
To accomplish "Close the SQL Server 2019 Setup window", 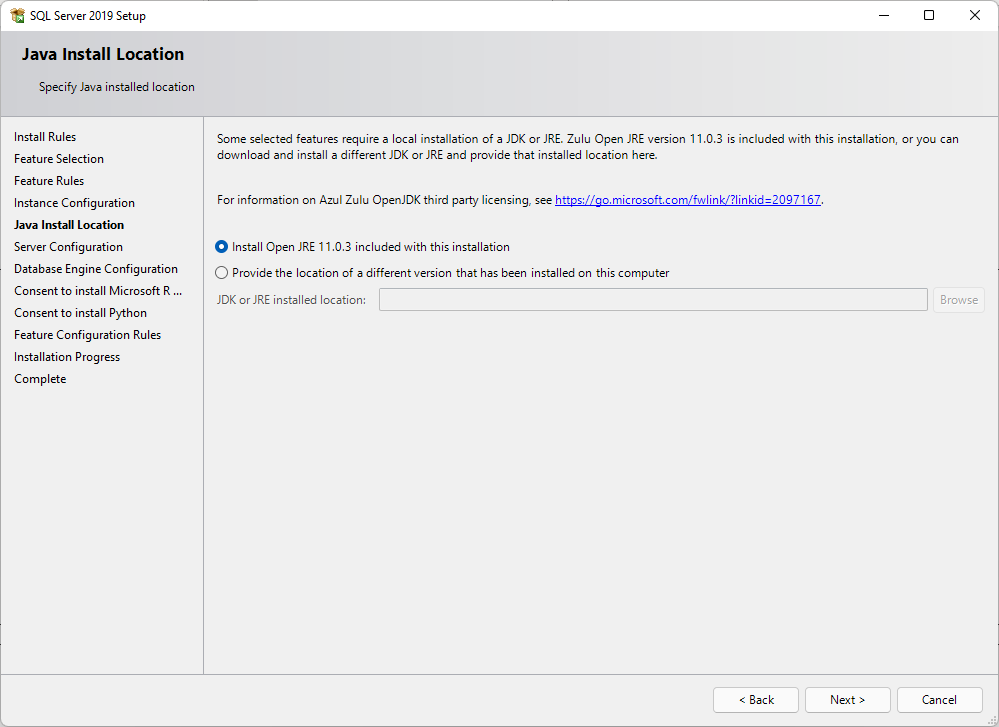I will (x=975, y=15).
